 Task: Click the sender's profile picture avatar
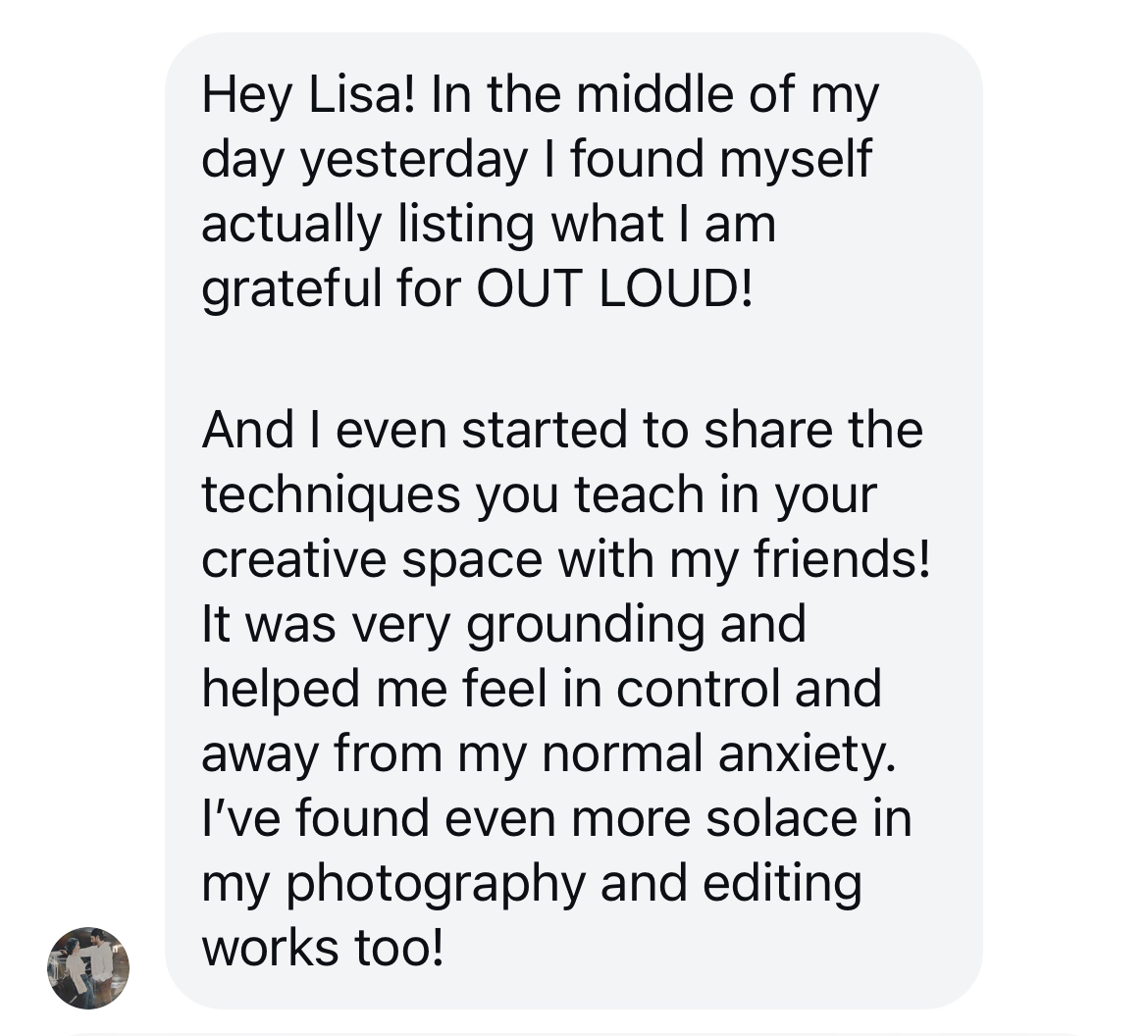(88, 967)
